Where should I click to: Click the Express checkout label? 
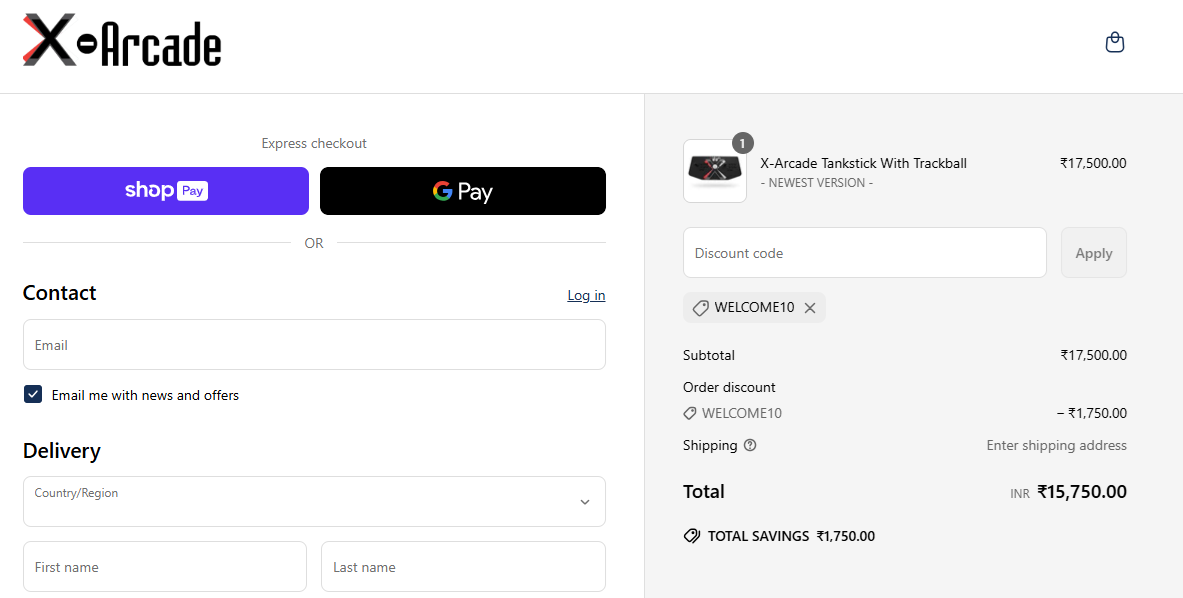(x=314, y=143)
